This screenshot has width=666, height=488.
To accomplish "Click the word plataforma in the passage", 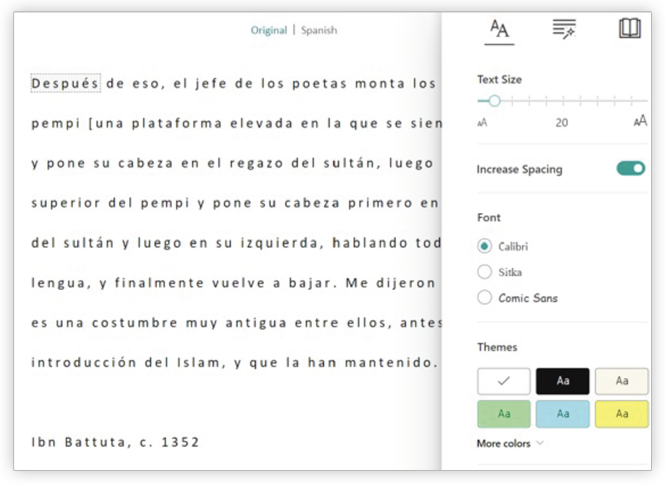I will point(177,124).
